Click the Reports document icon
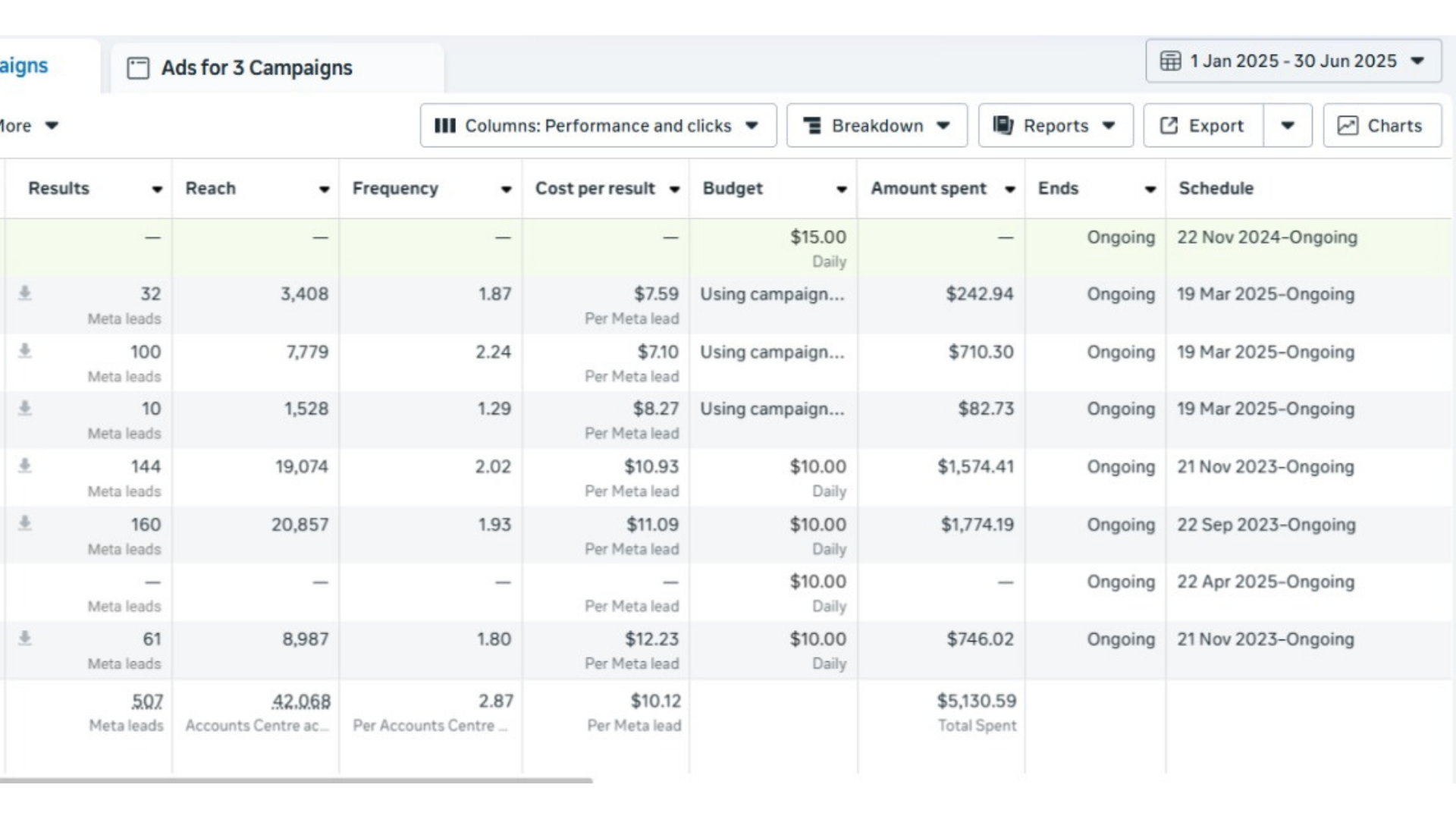 click(1003, 125)
